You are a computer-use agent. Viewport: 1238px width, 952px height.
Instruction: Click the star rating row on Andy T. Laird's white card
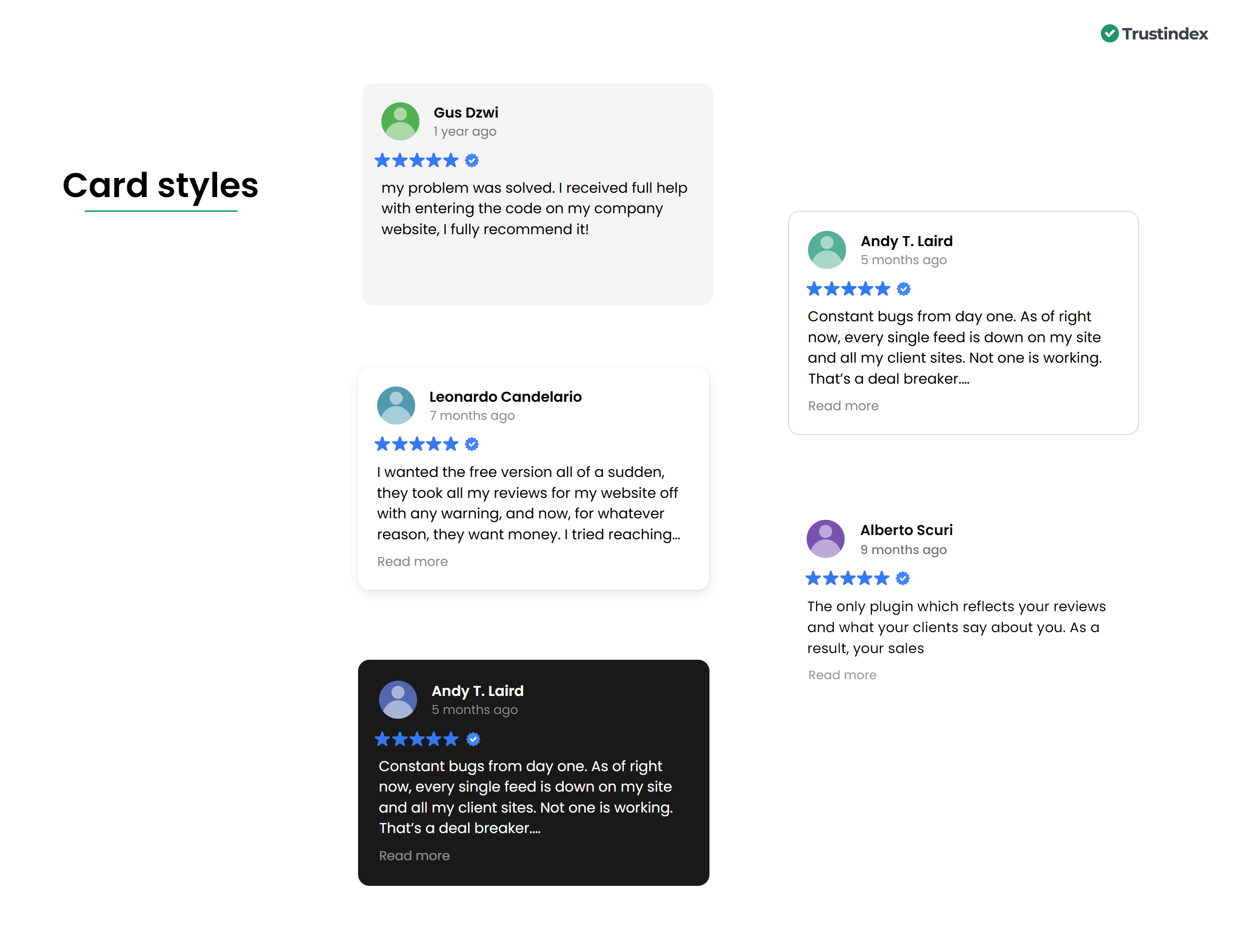848,288
